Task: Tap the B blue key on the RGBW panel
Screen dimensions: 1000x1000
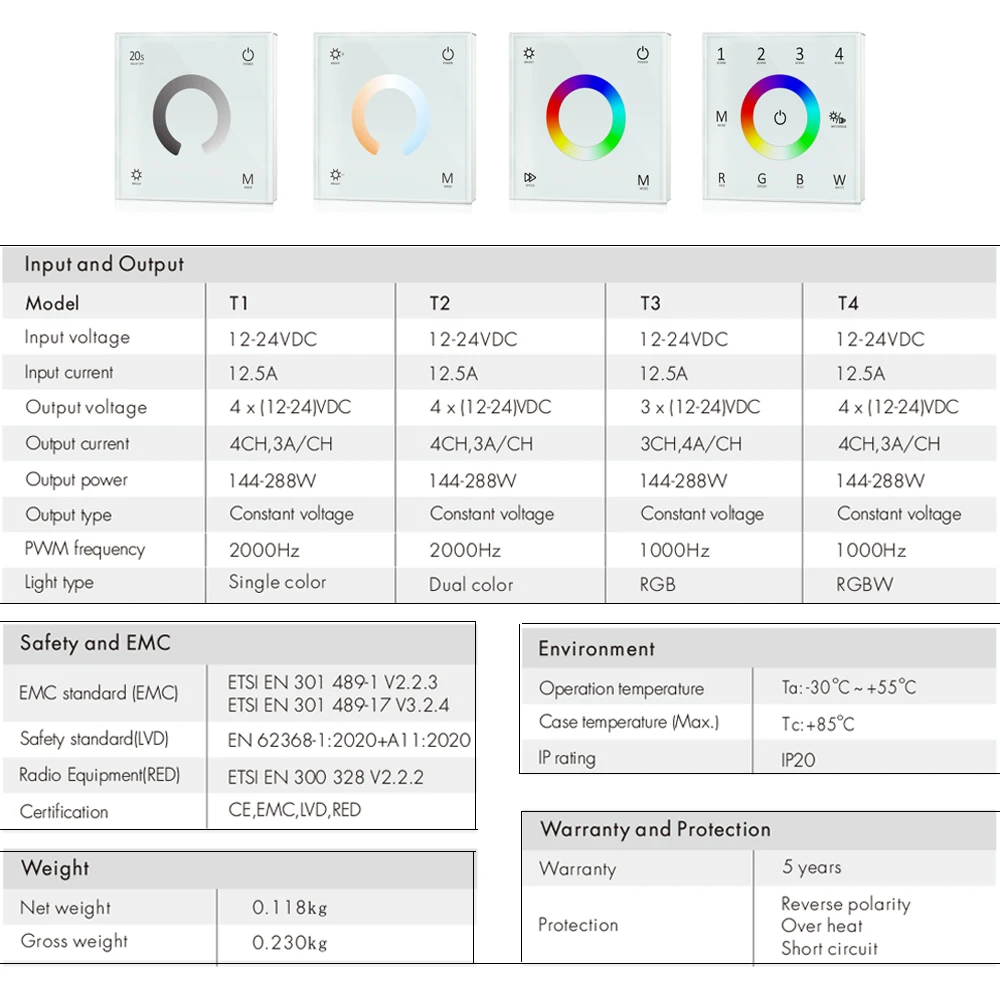Action: click(x=800, y=180)
